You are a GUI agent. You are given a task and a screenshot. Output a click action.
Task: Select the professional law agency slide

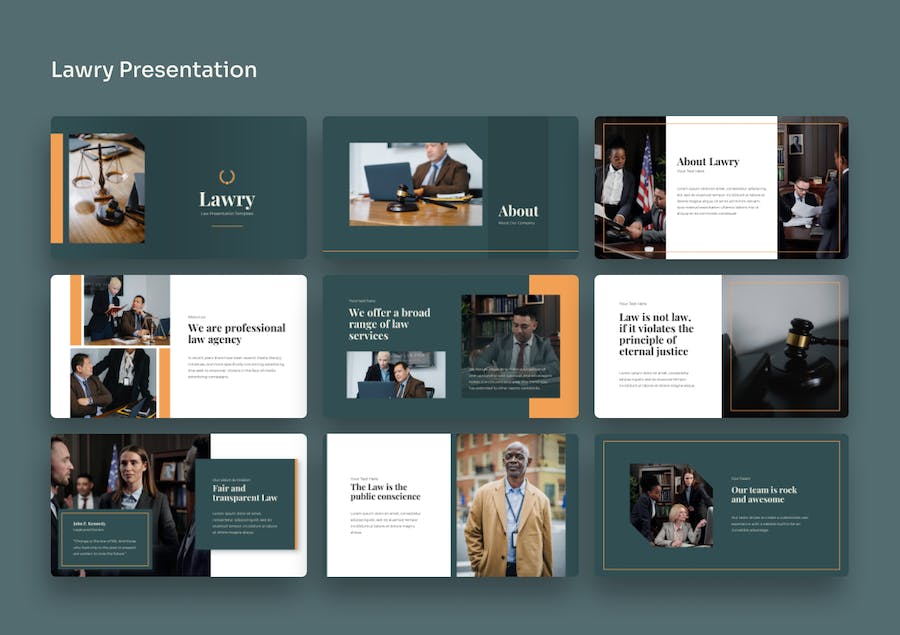pyautogui.click(x=179, y=346)
